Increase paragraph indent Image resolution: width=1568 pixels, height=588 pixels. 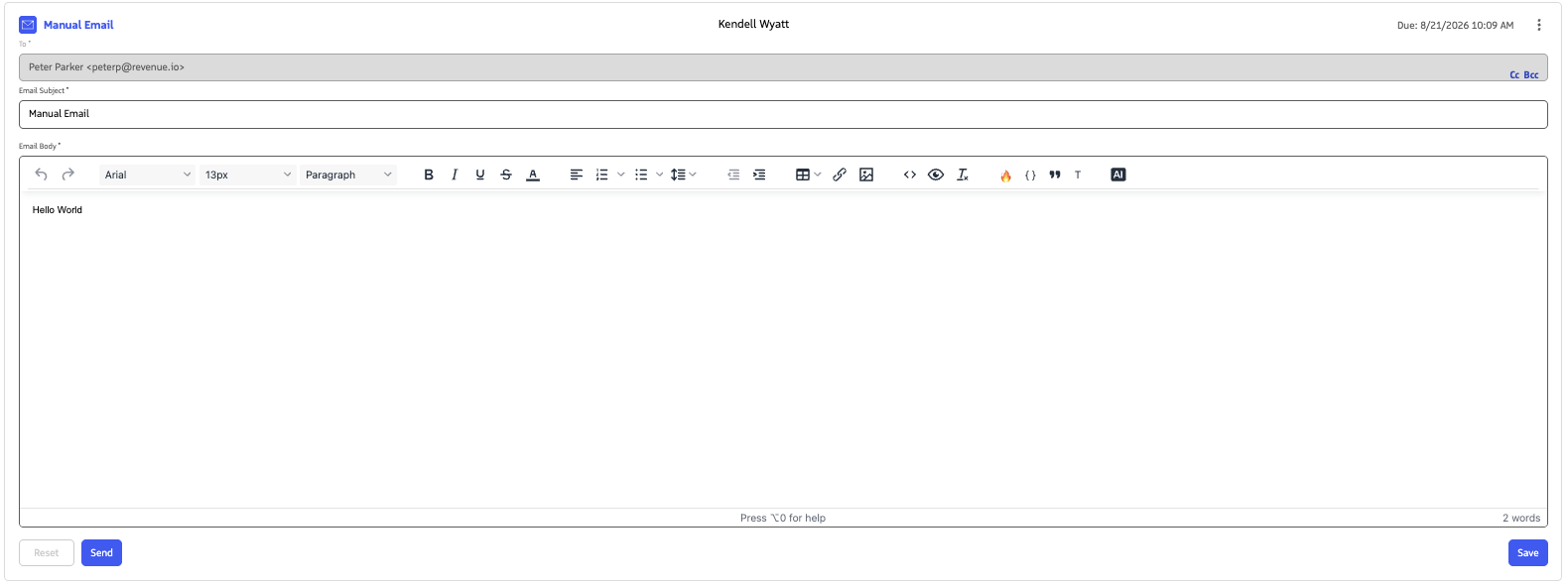point(759,175)
